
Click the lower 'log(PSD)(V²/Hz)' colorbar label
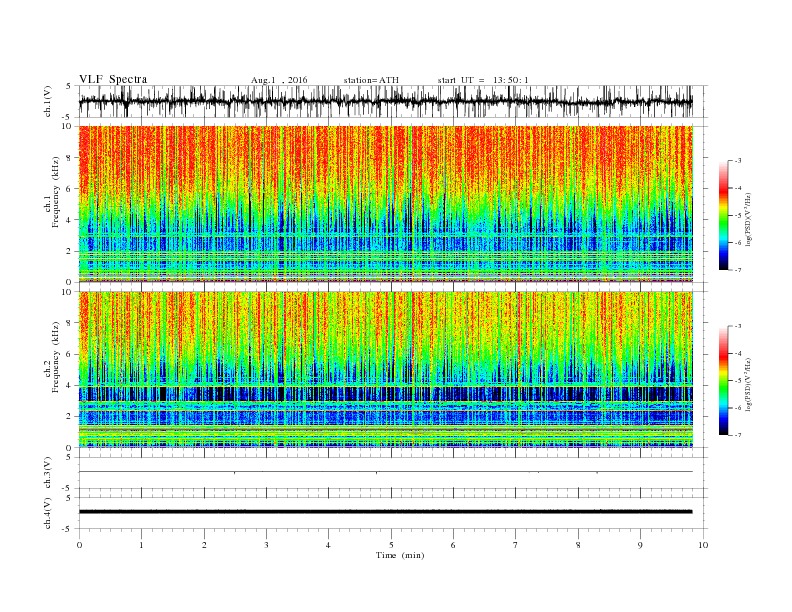(x=749, y=384)
